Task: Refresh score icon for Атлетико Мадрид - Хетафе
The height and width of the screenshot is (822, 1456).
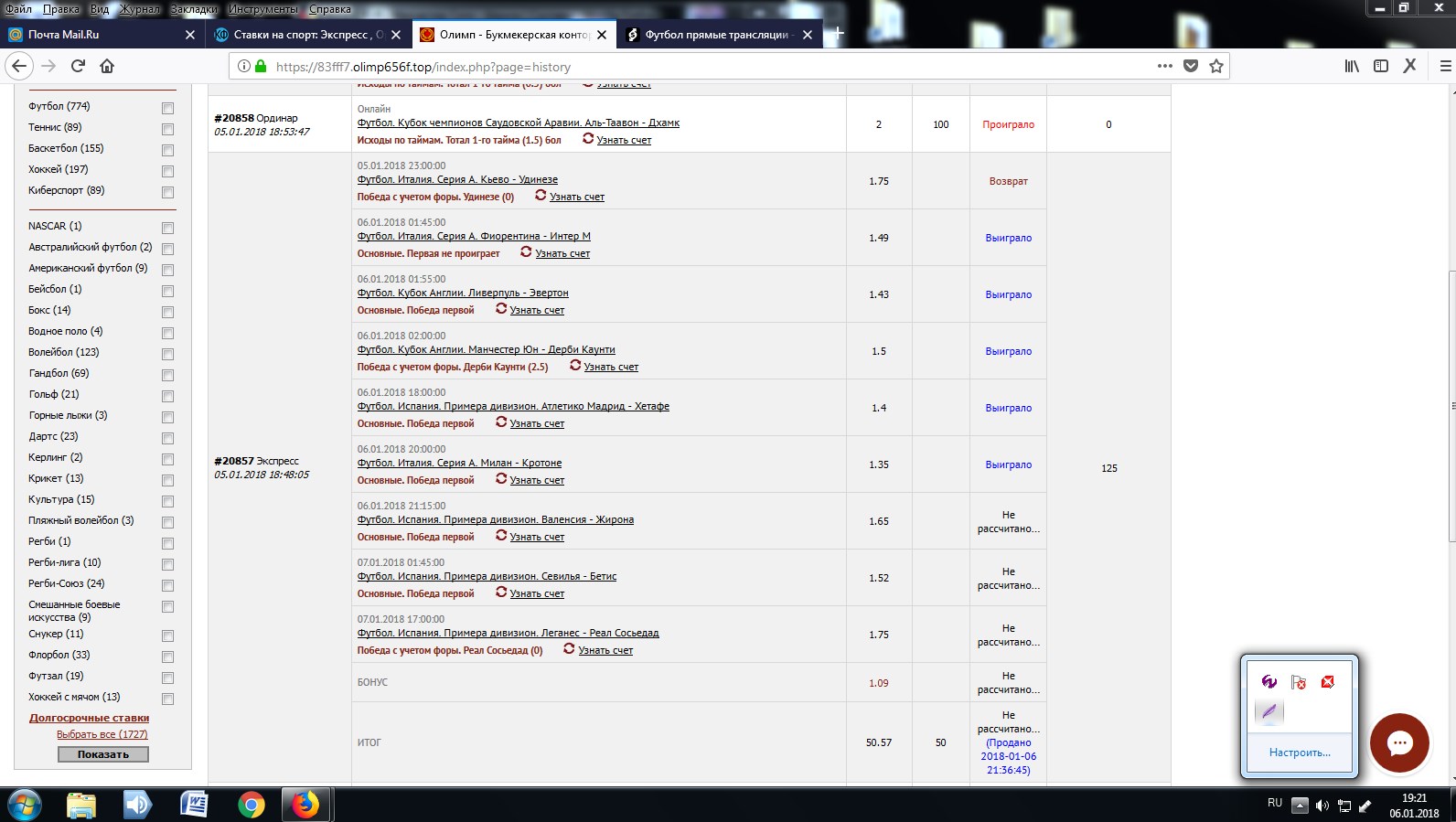Action: point(501,422)
